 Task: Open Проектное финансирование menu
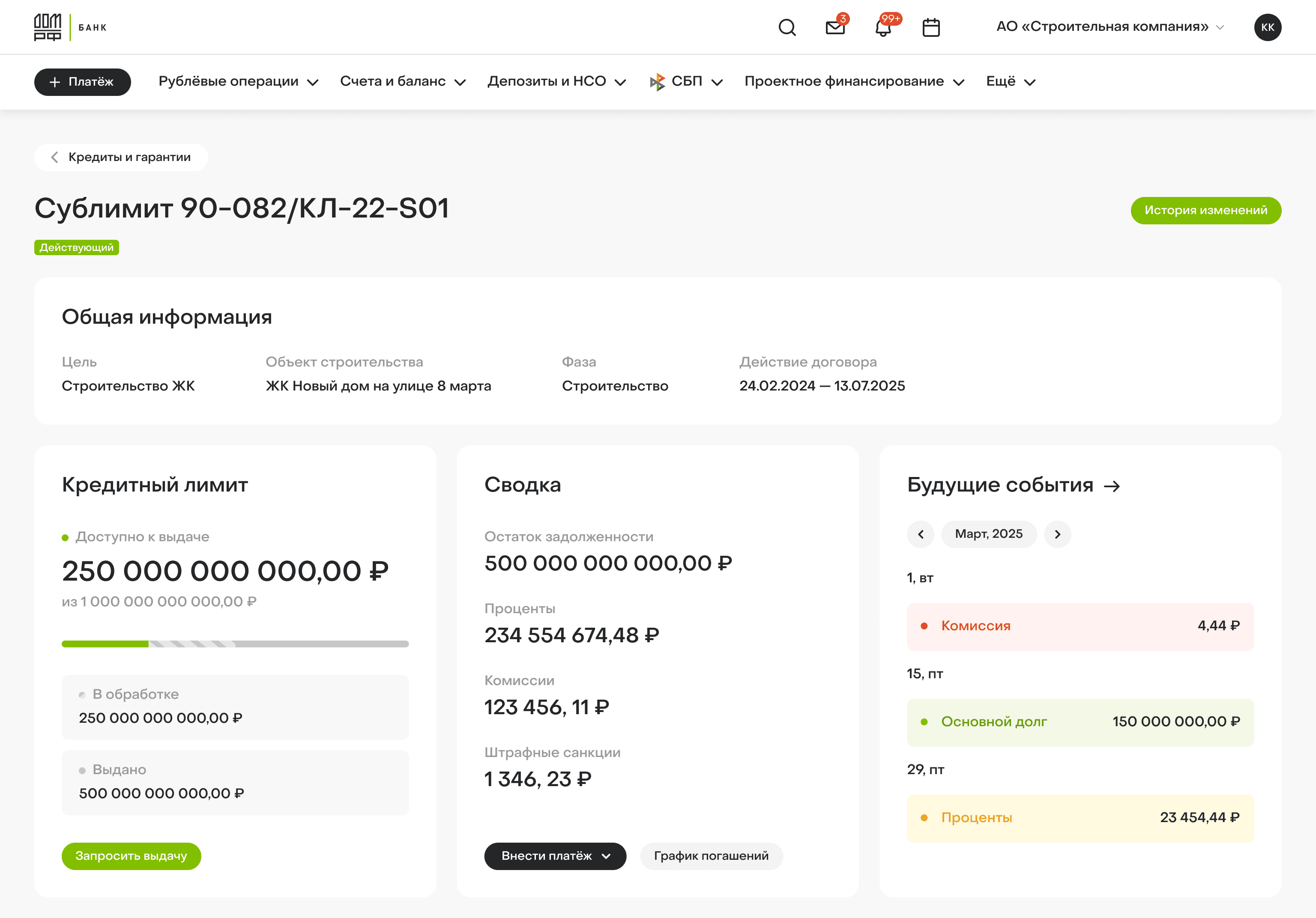853,81
